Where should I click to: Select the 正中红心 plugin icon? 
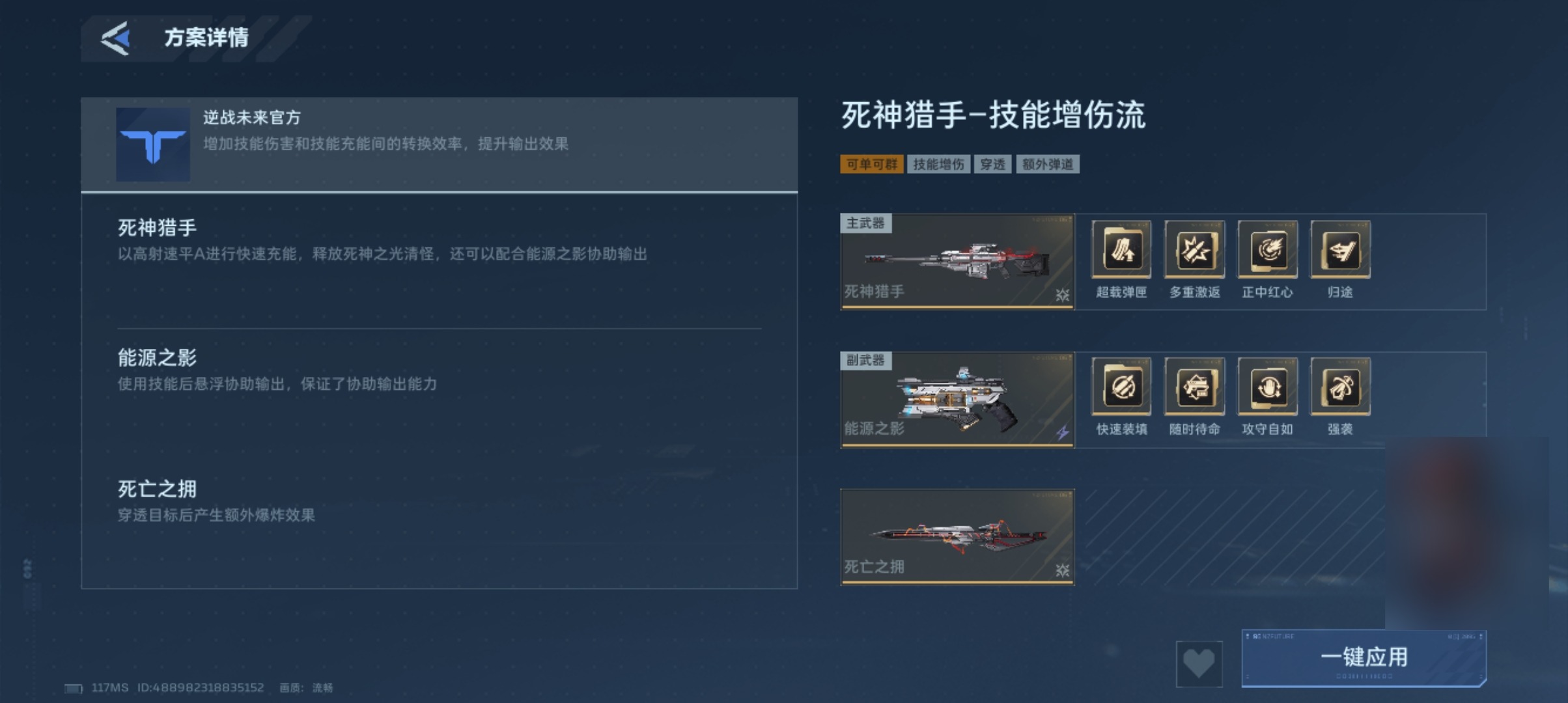[1267, 249]
